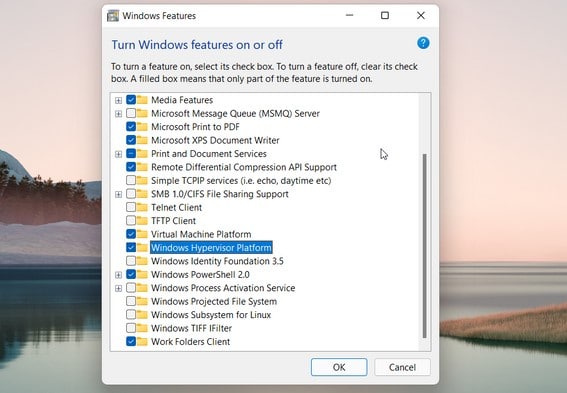The height and width of the screenshot is (393, 567).
Task: Uncheck Microsoft Print to PDF checkbox
Action: pos(131,127)
